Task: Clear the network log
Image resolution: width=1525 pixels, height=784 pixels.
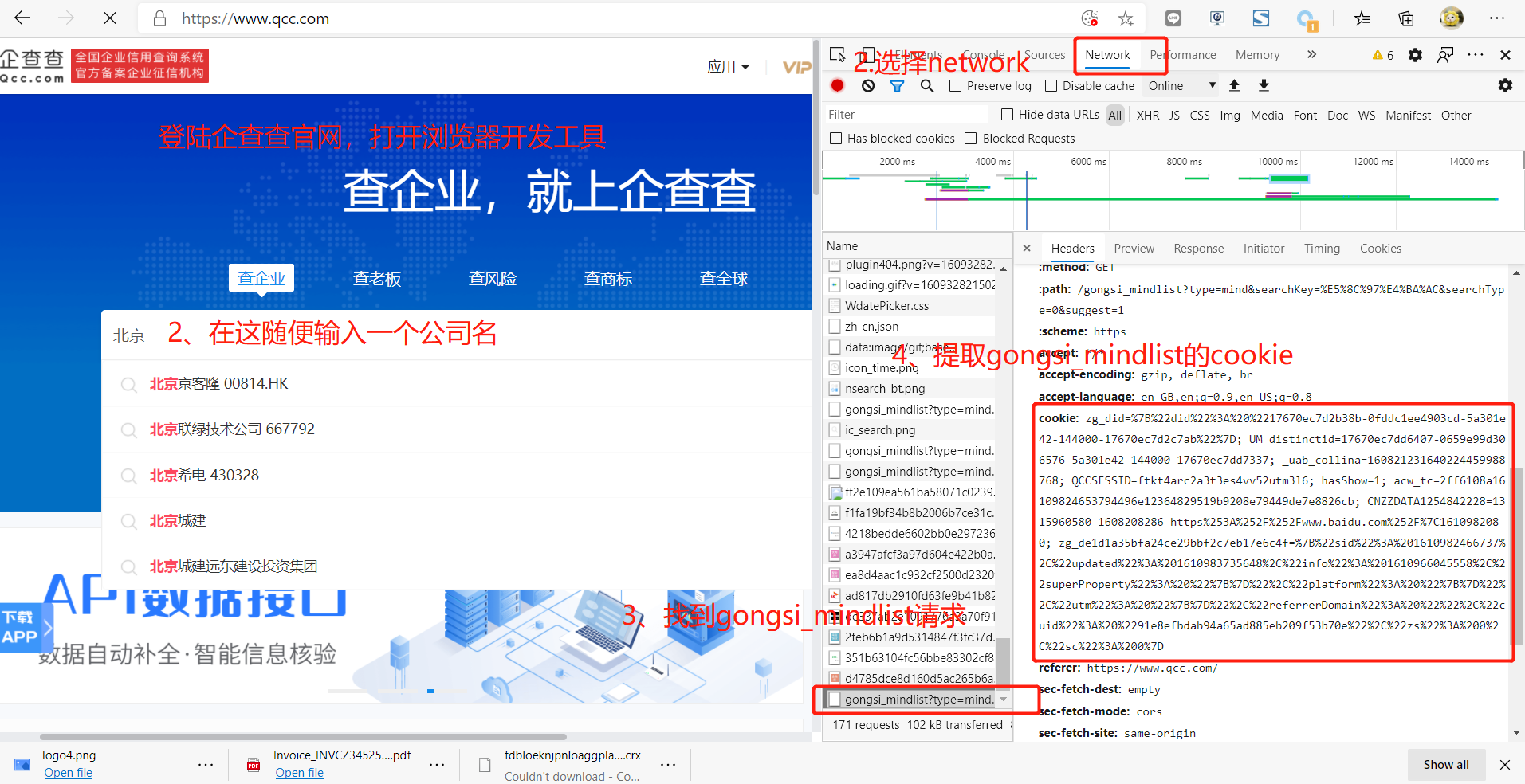Action: (868, 85)
